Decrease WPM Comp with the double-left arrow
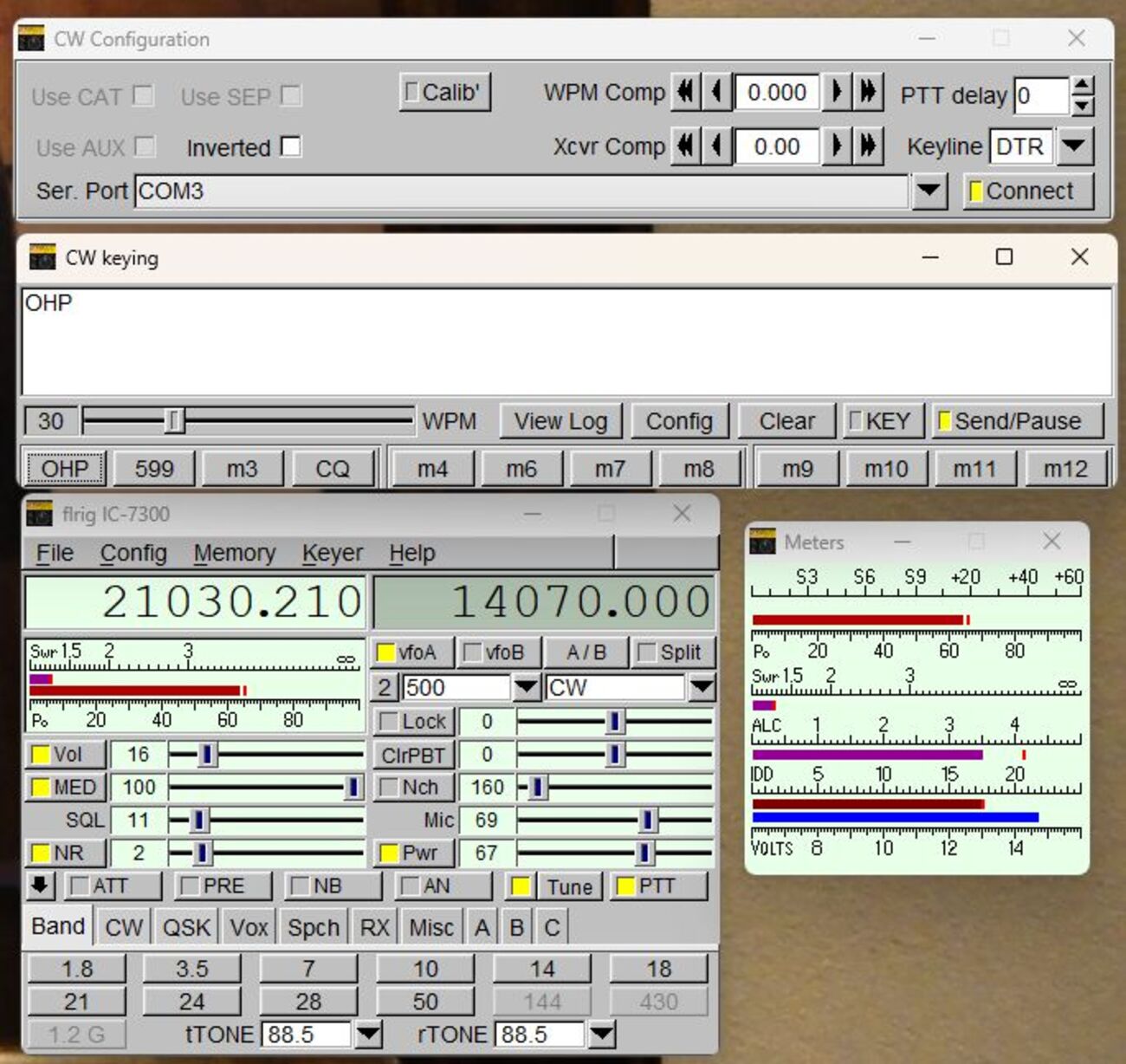Image resolution: width=1126 pixels, height=1064 pixels. click(x=686, y=92)
